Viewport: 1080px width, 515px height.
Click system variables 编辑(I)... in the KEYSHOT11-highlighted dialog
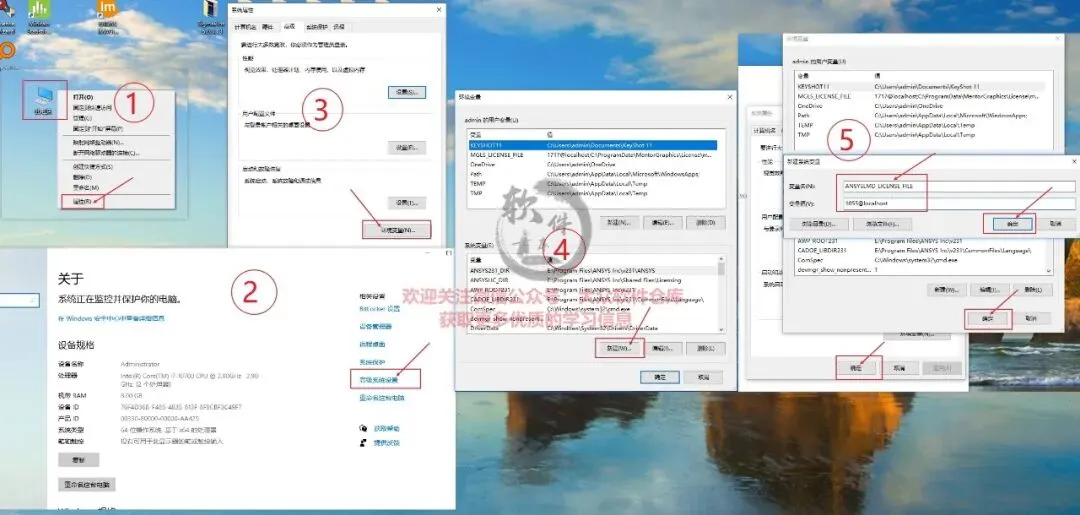point(663,349)
